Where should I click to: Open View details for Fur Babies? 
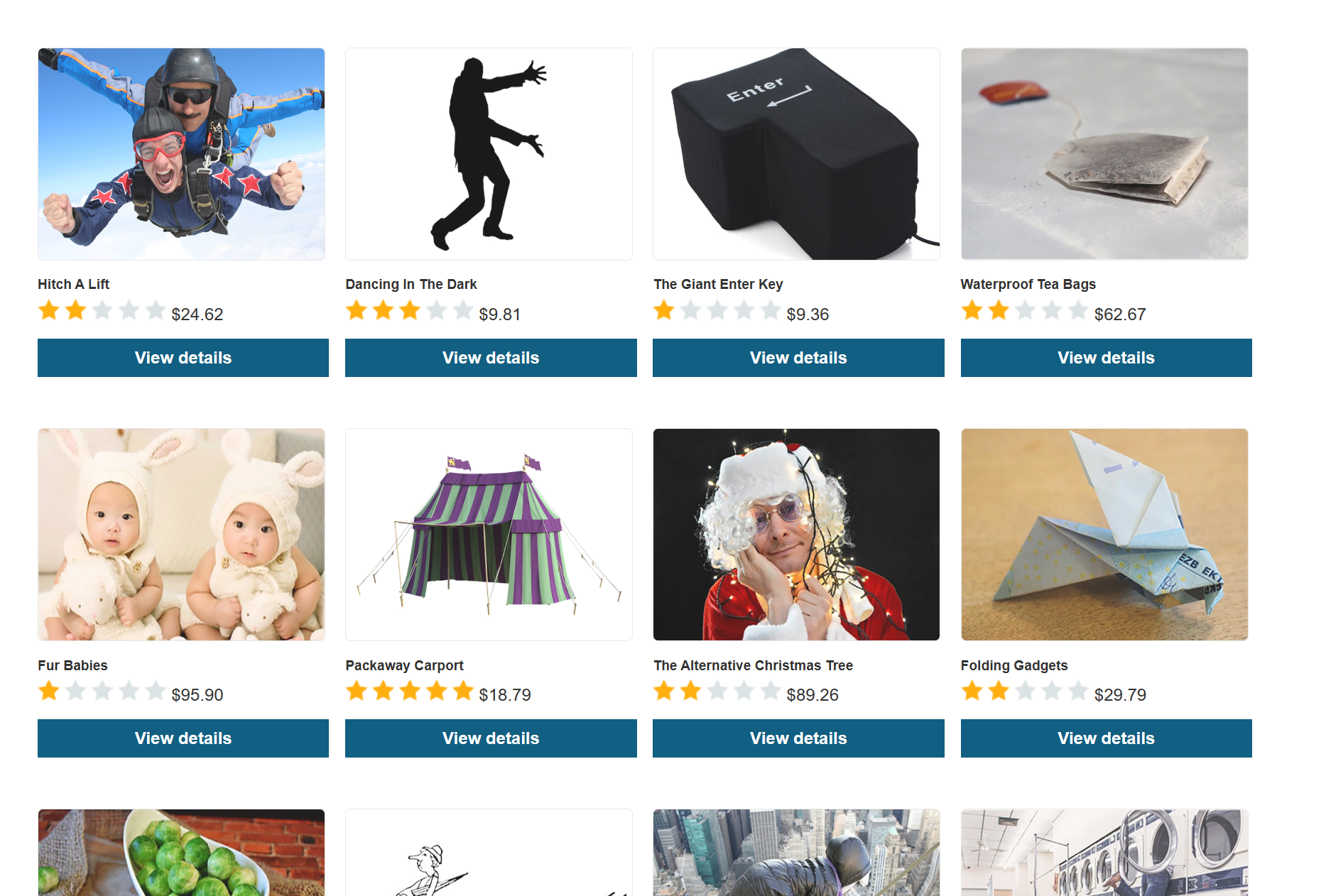[x=183, y=738]
